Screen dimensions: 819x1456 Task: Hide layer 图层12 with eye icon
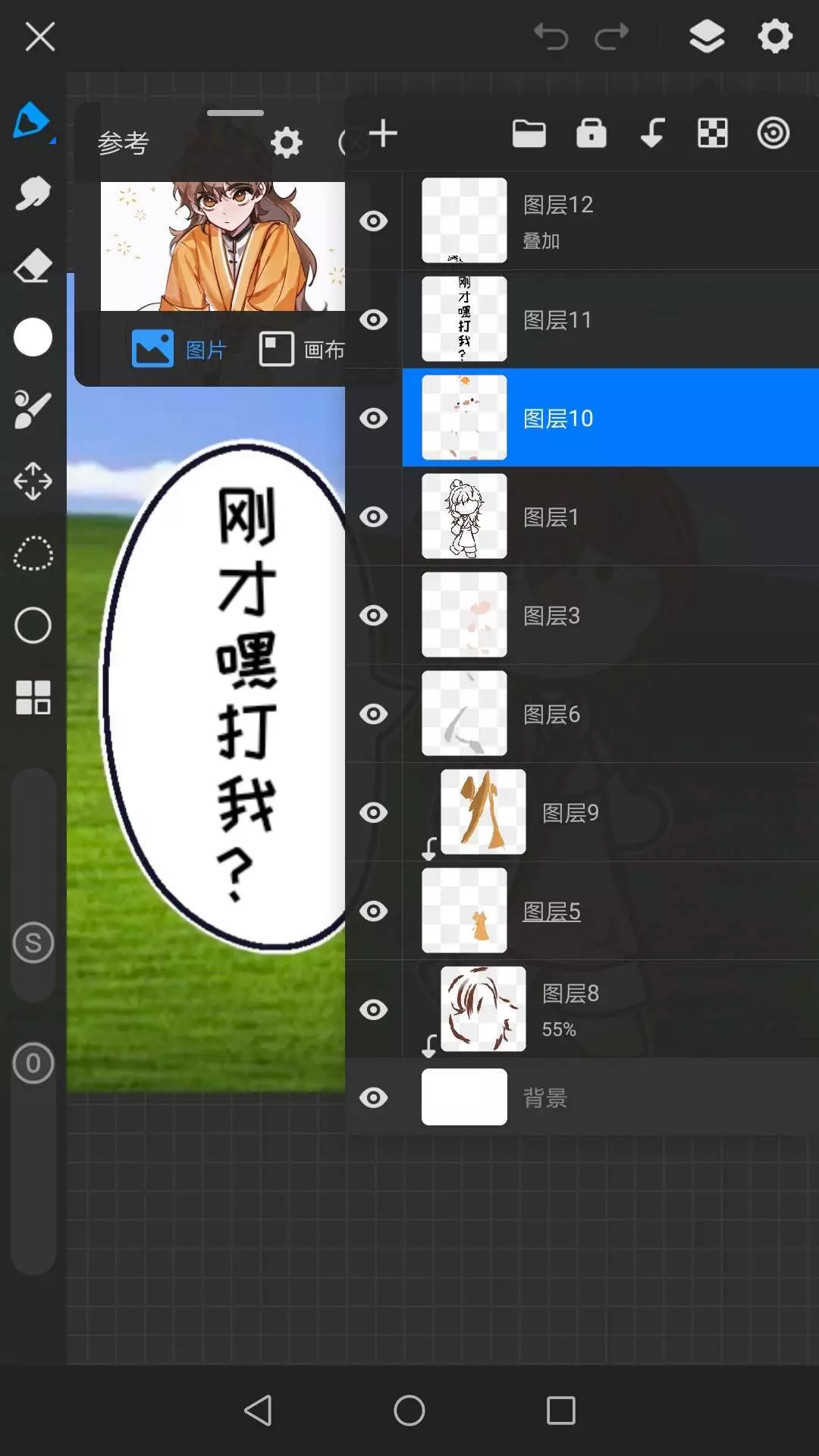tap(373, 221)
